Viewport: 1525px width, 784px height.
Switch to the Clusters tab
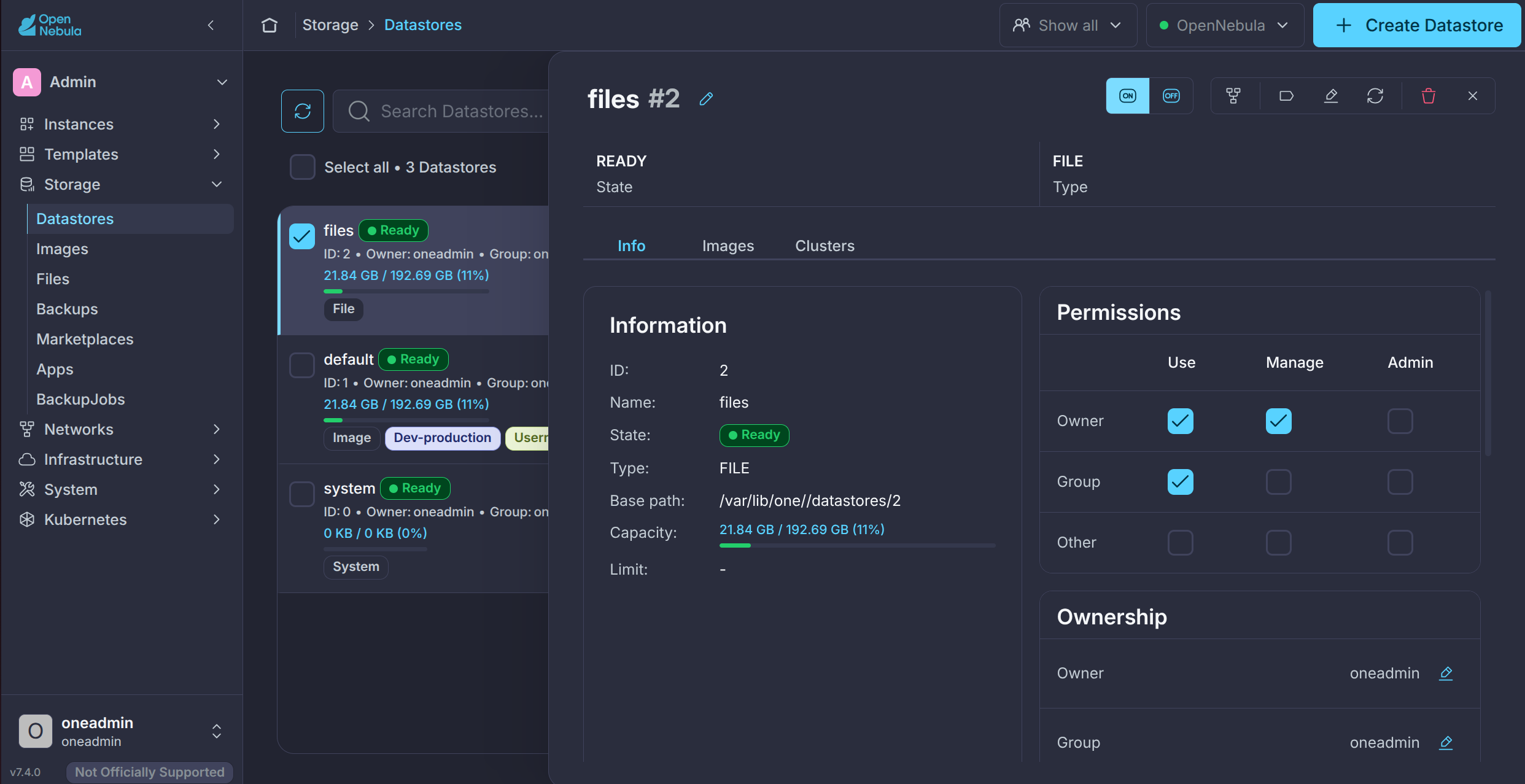coord(825,246)
